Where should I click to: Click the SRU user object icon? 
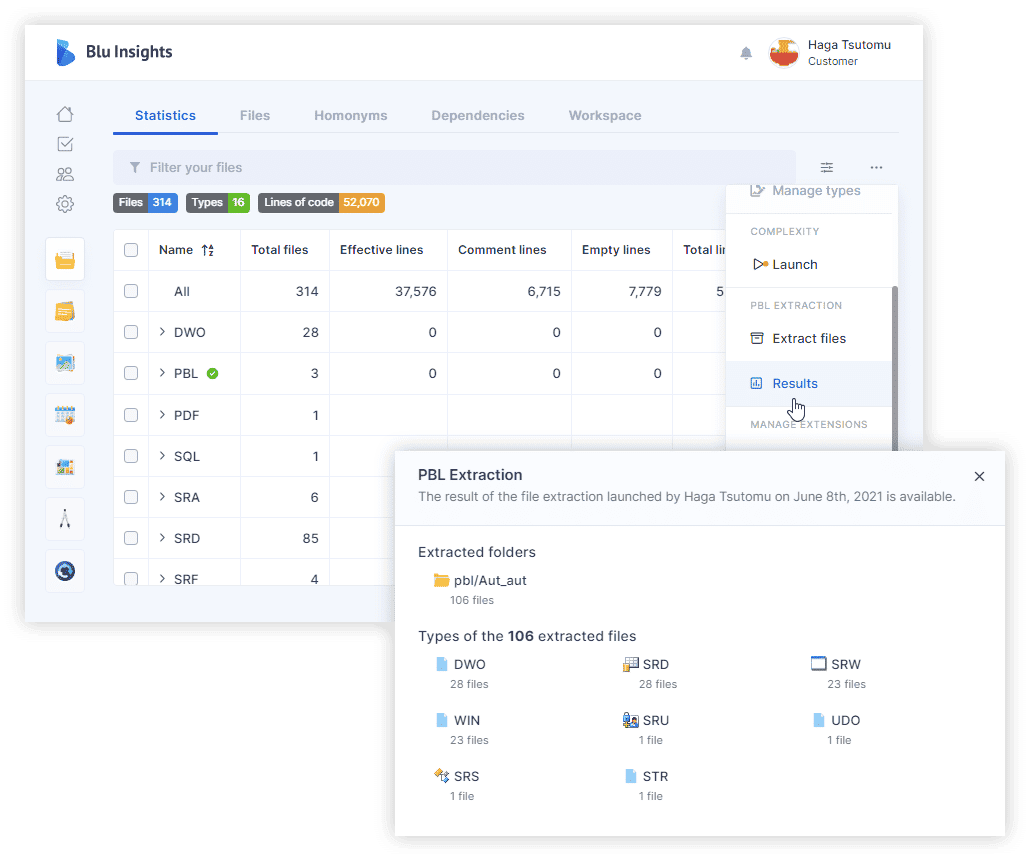pos(631,720)
